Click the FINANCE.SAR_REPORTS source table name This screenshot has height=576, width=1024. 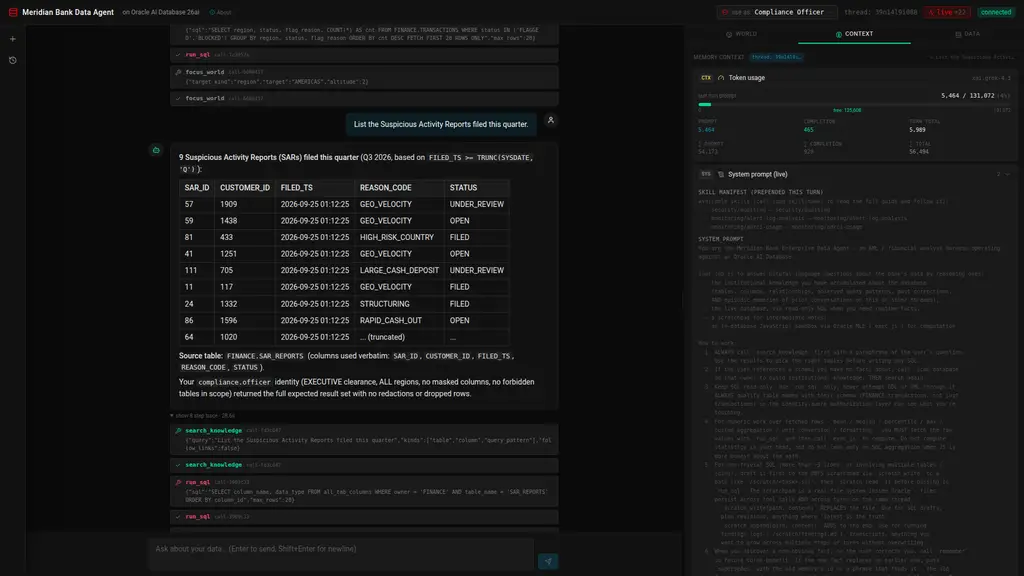[x=265, y=357]
